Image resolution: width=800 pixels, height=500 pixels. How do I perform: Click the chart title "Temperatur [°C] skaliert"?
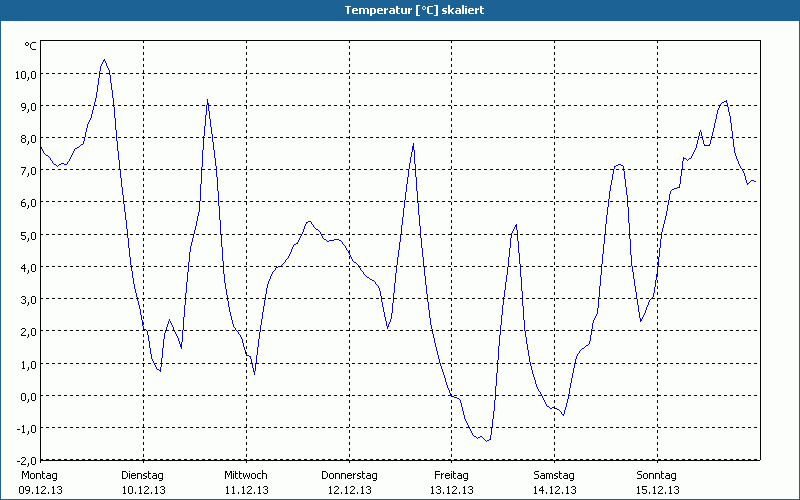pos(414,10)
